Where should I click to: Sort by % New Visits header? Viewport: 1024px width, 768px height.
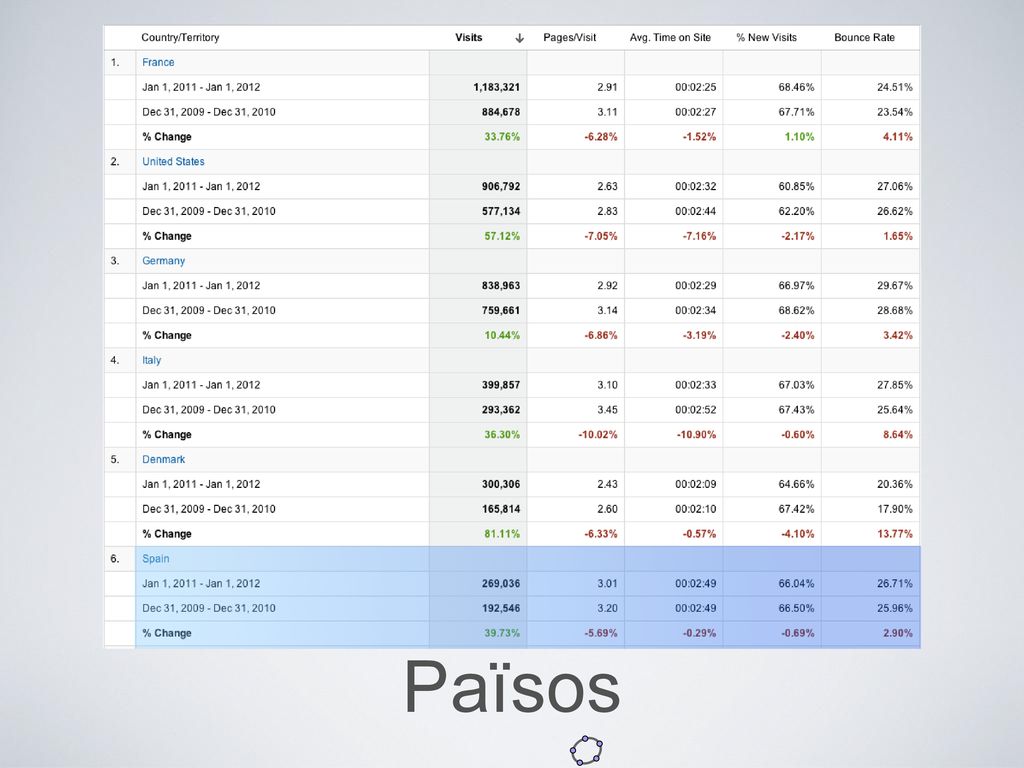[x=767, y=37]
